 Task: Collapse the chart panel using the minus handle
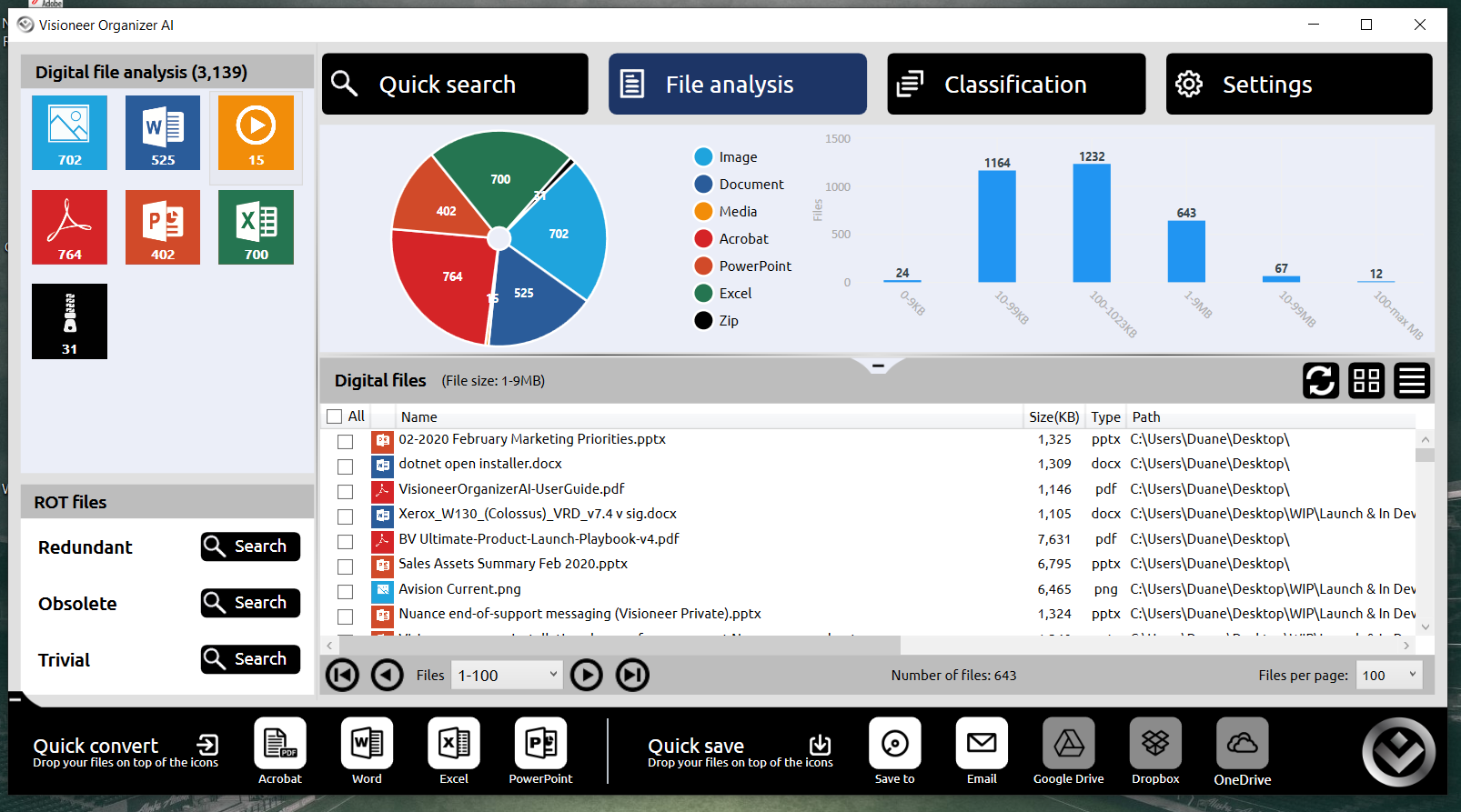point(878,366)
